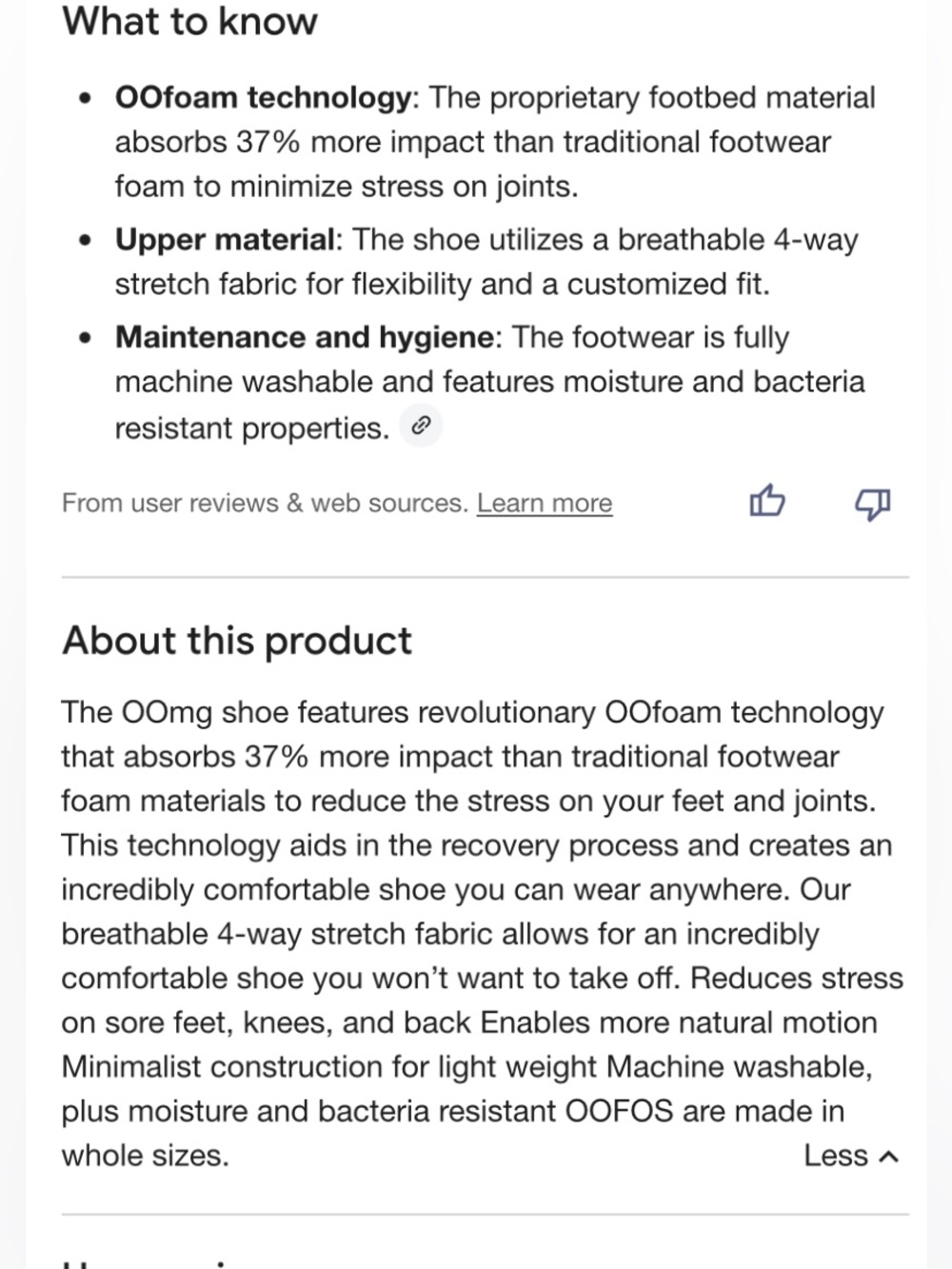Click the partially visible heading at page bottom
This screenshot has height=1269, width=952.
coord(143,1262)
